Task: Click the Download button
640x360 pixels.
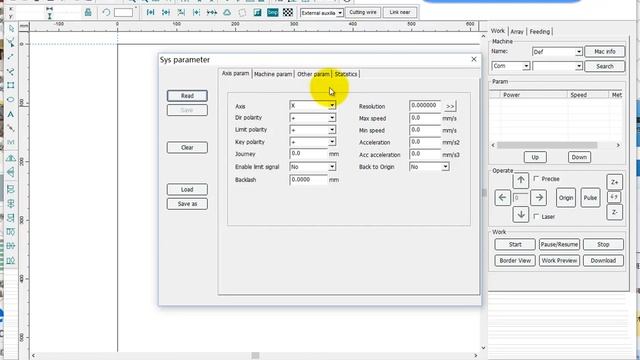Action: click(x=603, y=260)
